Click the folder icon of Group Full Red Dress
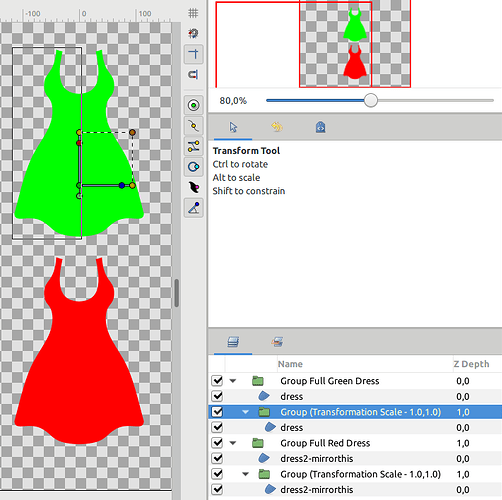The height and width of the screenshot is (500, 502). [x=258, y=443]
